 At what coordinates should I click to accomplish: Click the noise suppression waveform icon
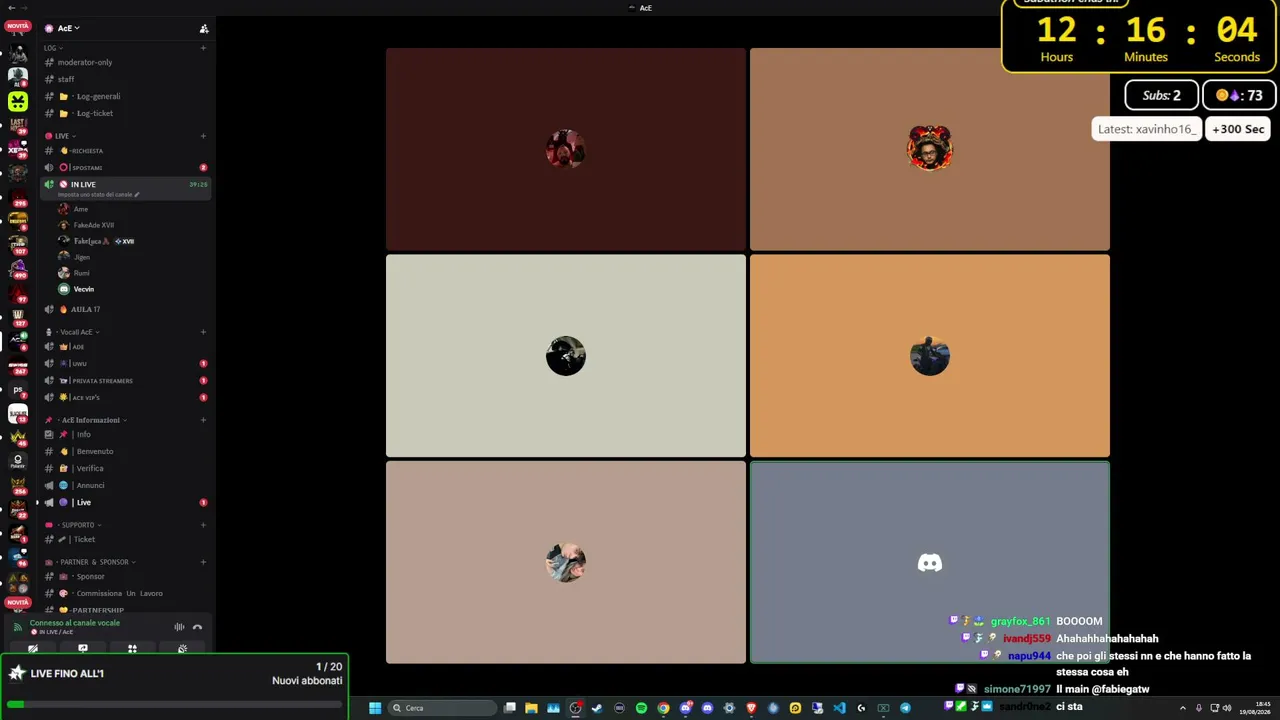pyautogui.click(x=179, y=627)
